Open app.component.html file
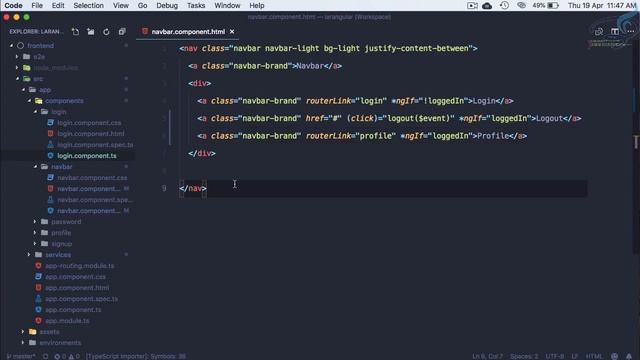Viewport: 640px width, 360px height. (77, 288)
